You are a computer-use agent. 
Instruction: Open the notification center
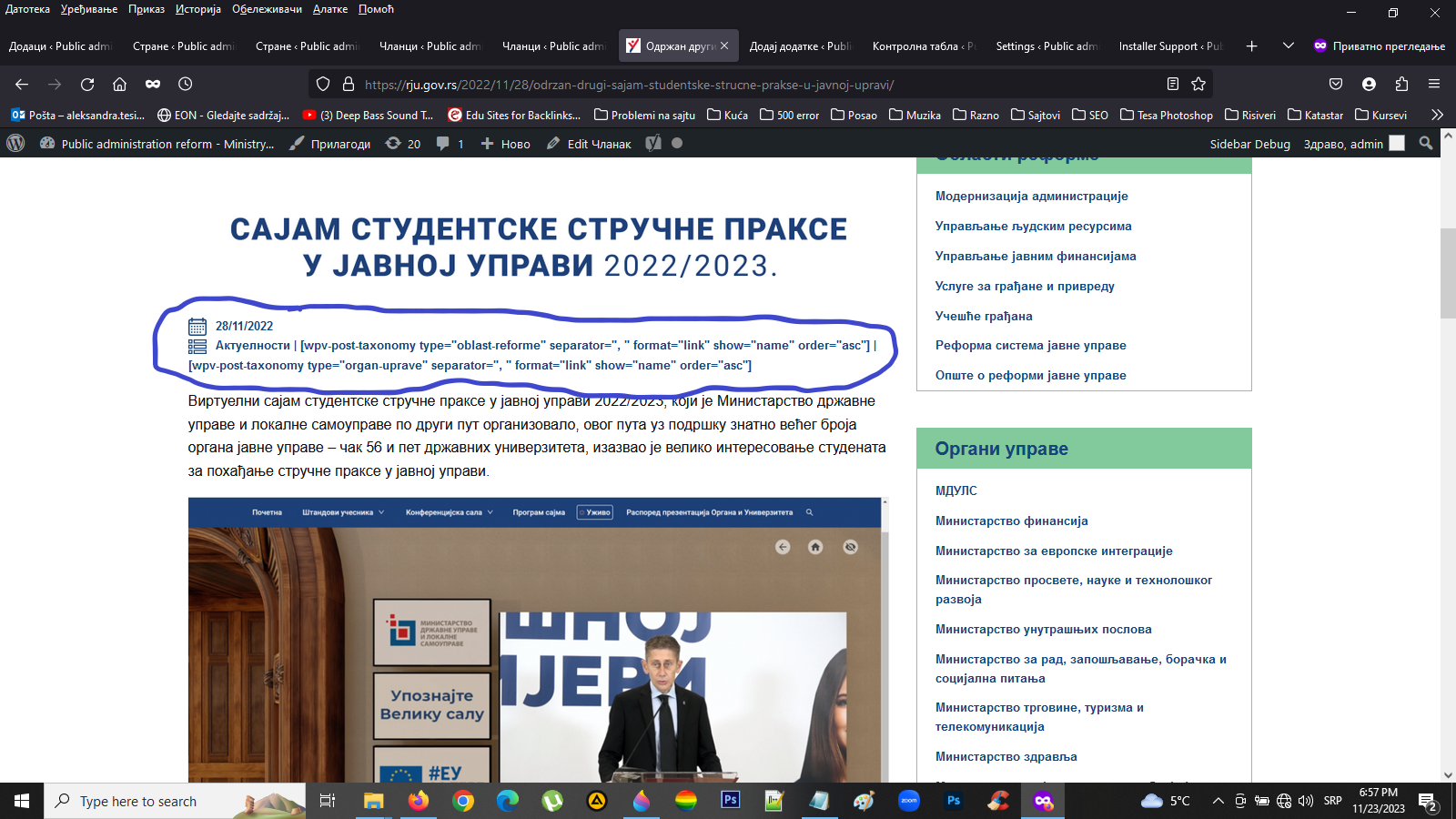[x=1428, y=801]
